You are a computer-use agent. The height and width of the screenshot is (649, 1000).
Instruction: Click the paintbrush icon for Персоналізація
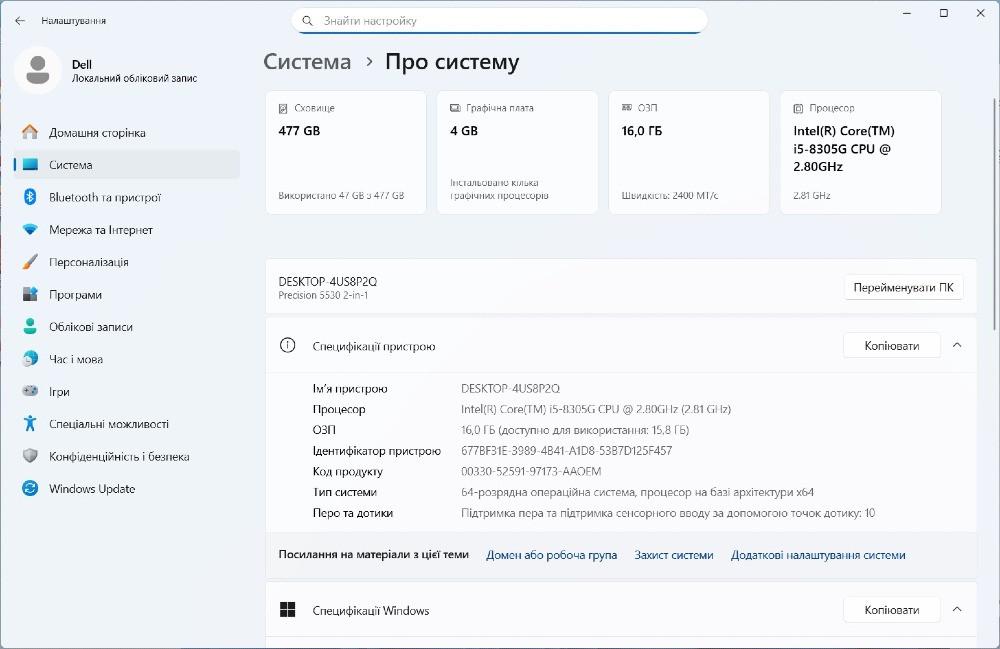[x=30, y=262]
